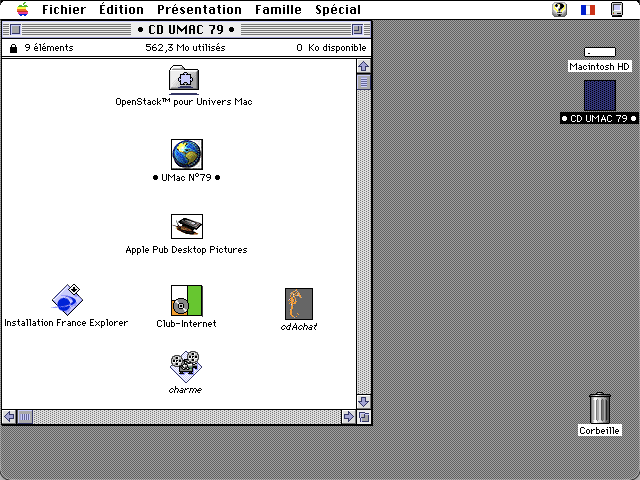Click the '• UMac N°79 •' label
The width and height of the screenshot is (640, 480).
pos(187,178)
